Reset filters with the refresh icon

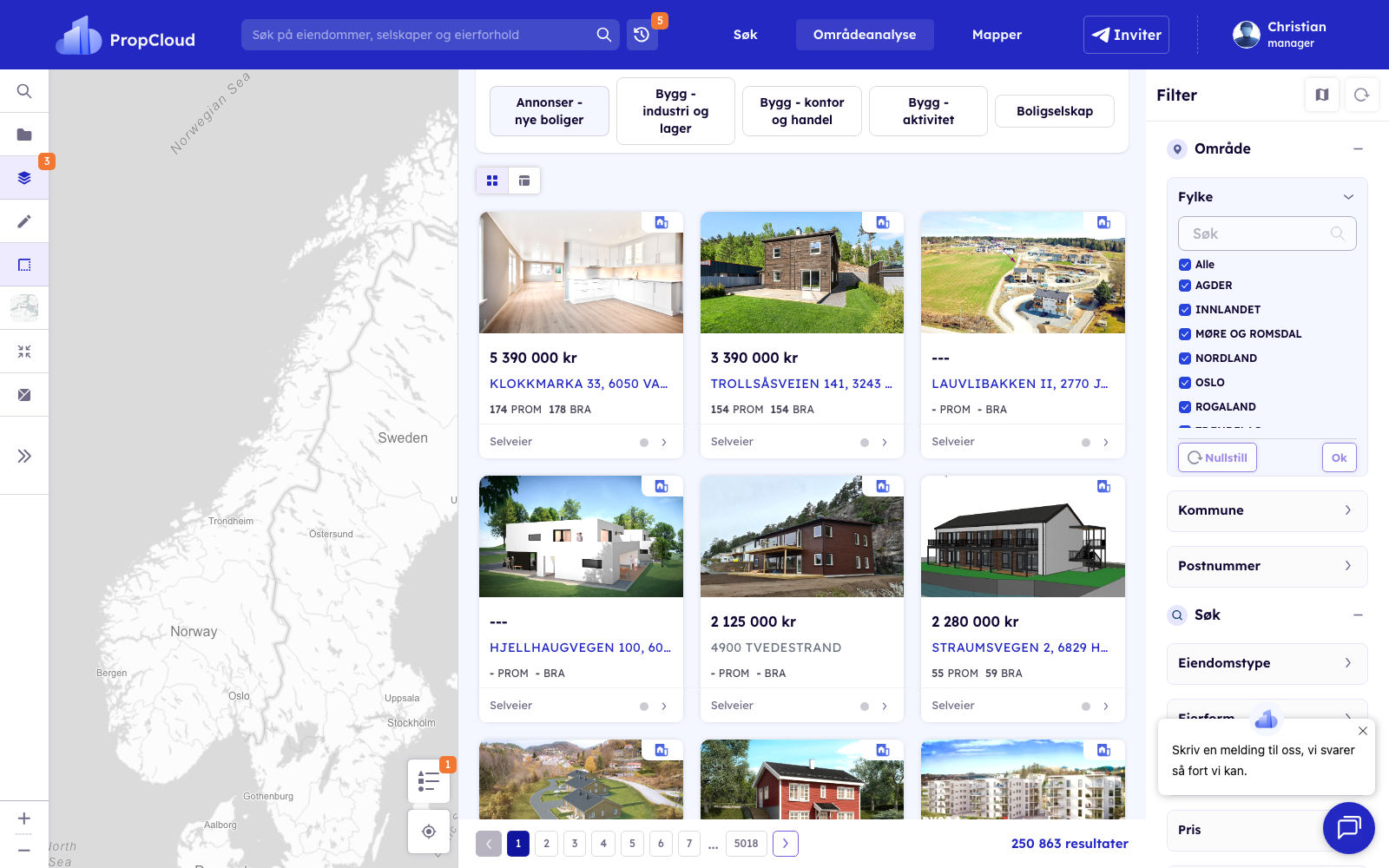pos(1361,95)
